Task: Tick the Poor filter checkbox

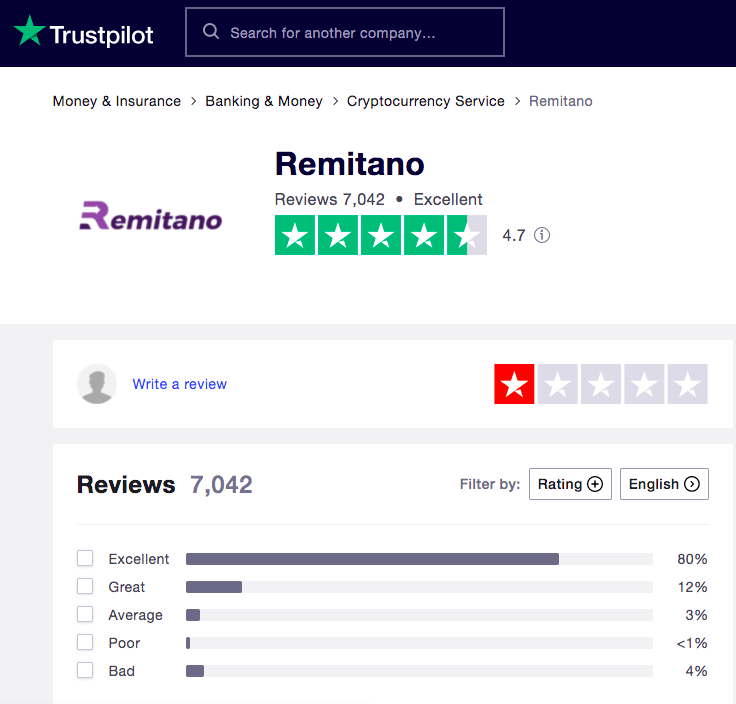Action: click(85, 642)
